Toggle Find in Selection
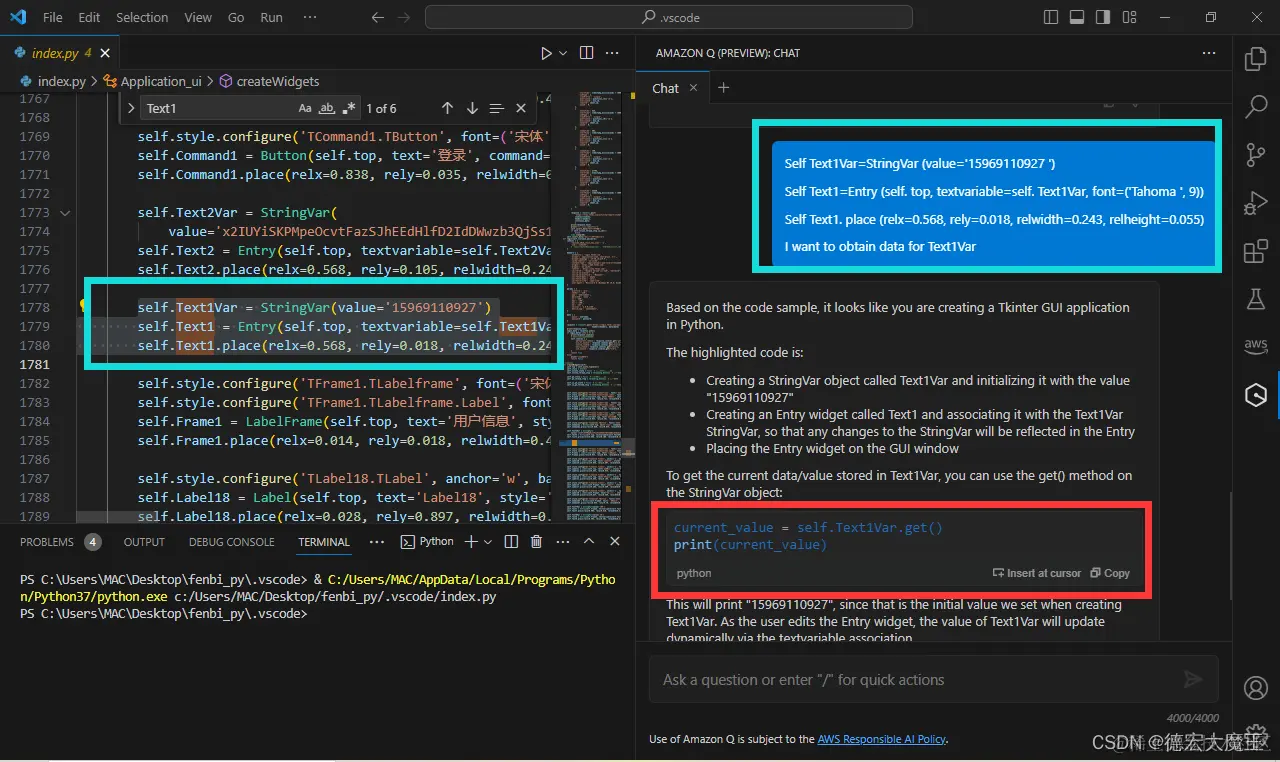The image size is (1280, 762). [497, 108]
